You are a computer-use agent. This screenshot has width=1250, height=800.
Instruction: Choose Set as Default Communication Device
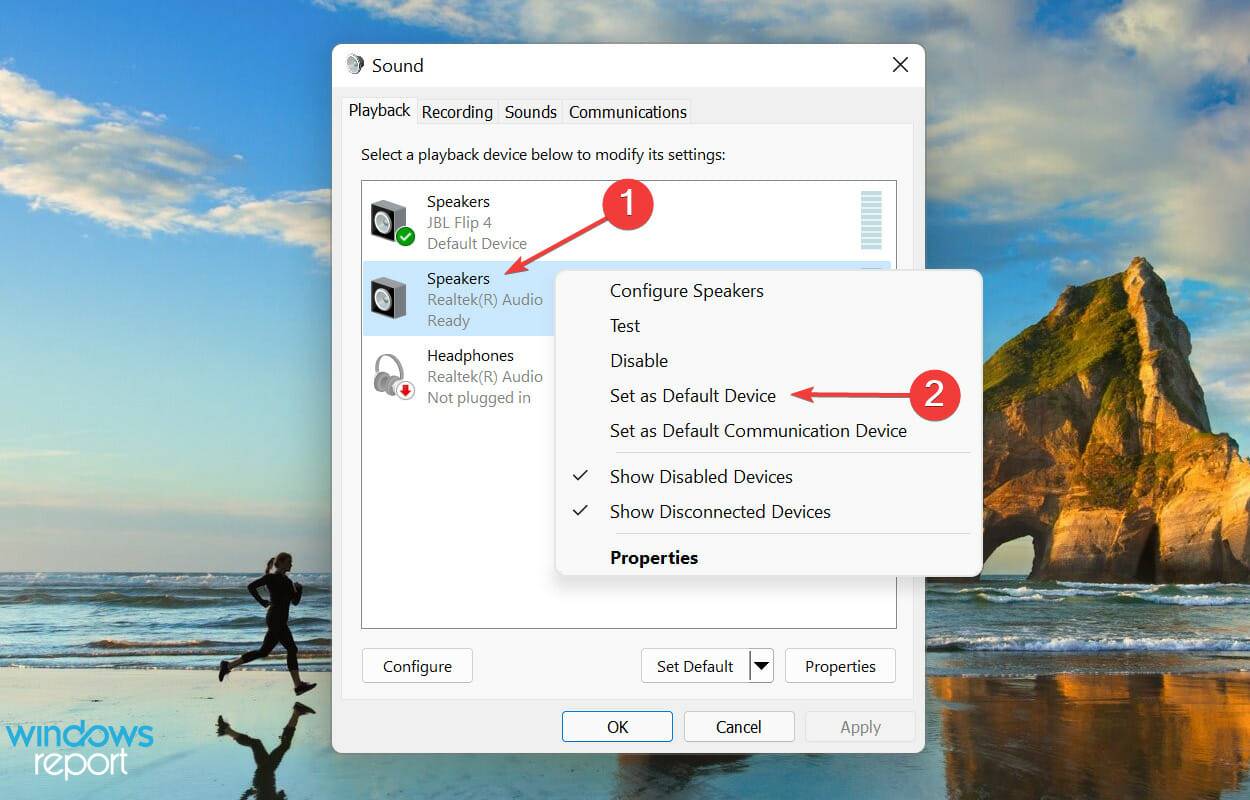[x=758, y=430]
